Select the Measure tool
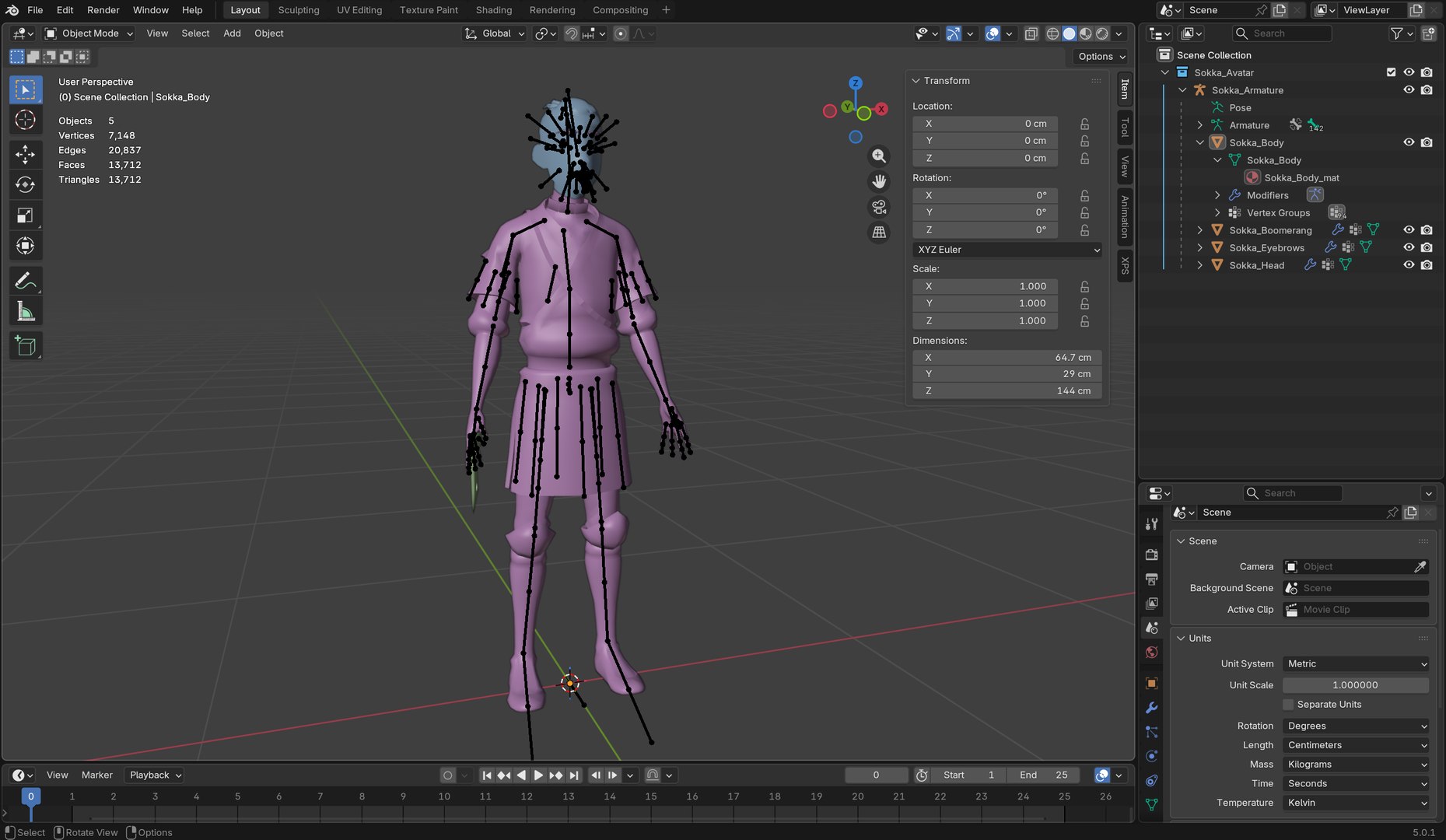1446x840 pixels. [x=25, y=312]
